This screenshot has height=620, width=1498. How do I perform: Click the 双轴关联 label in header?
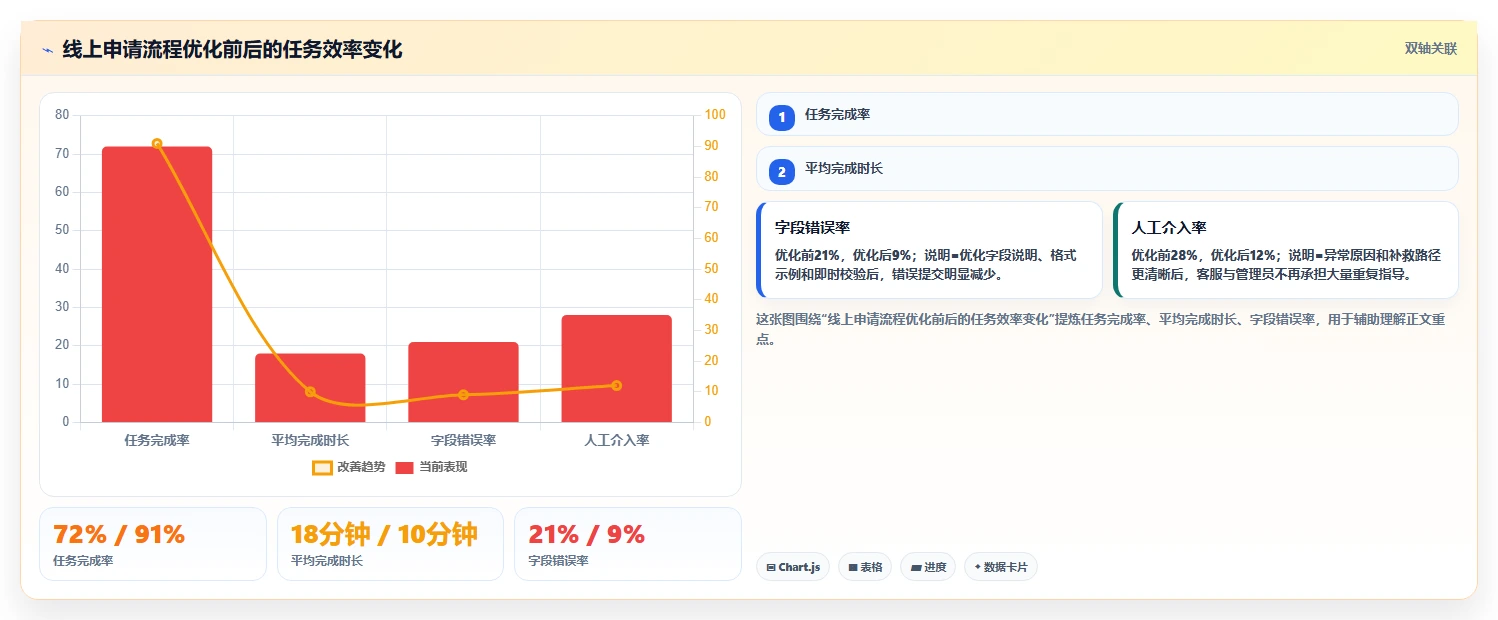pyautogui.click(x=1431, y=48)
